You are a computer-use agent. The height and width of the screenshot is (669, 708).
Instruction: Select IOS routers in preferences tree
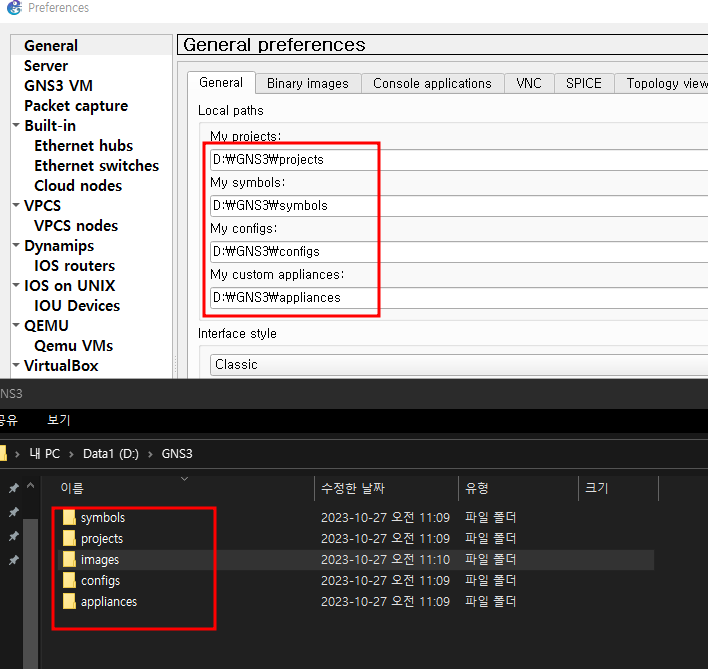(x=75, y=265)
